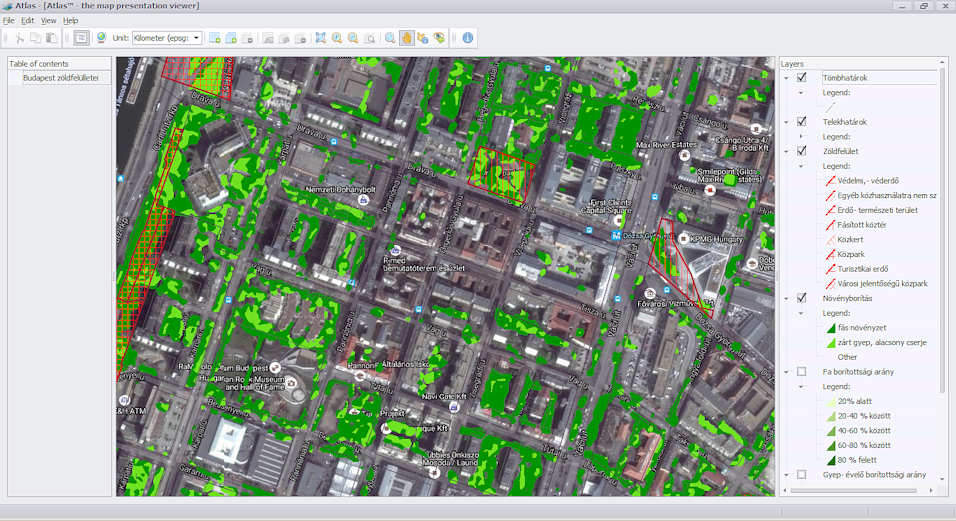956x521 pixels.
Task: Collapse the Zöldfelület layer node
Action: click(786, 151)
